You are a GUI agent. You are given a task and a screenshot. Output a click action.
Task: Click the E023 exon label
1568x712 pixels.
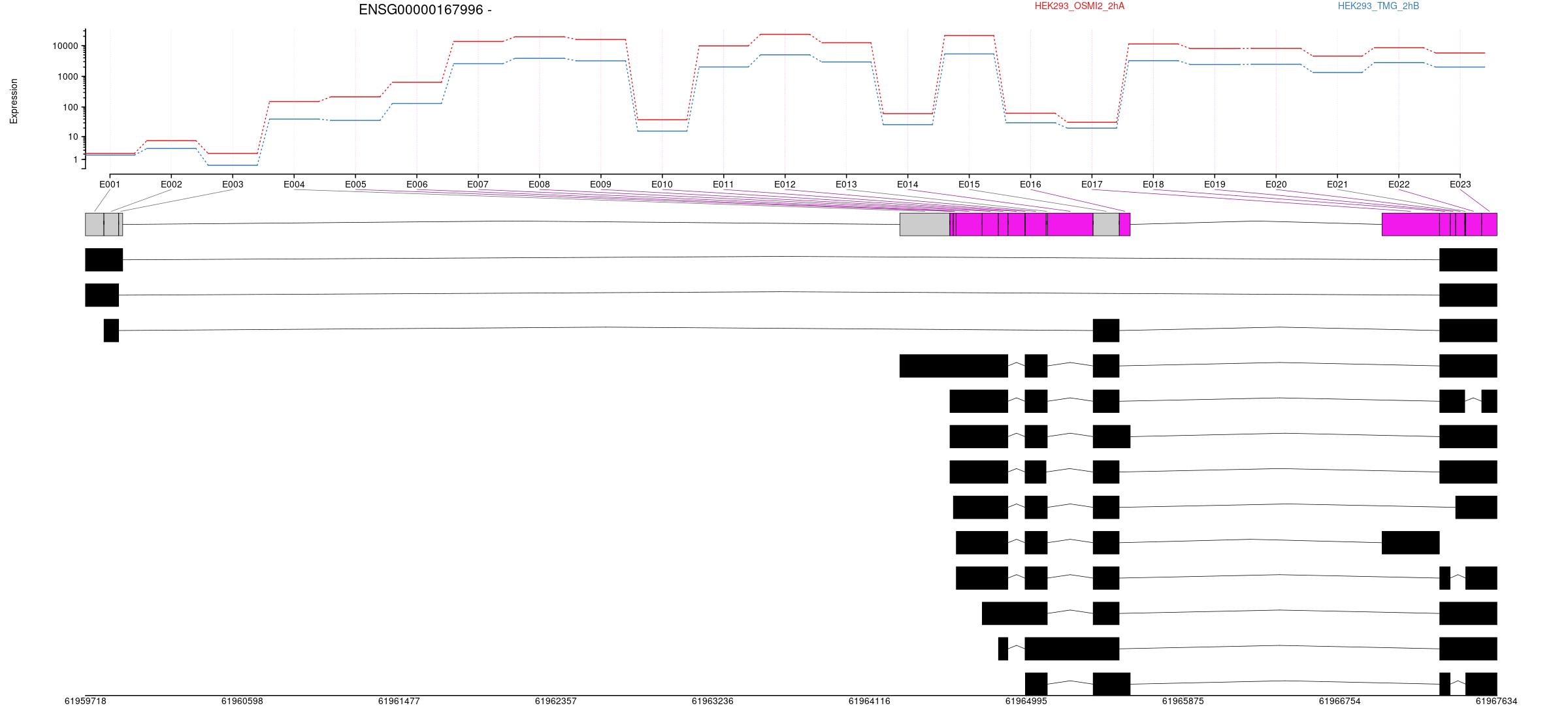point(1460,184)
